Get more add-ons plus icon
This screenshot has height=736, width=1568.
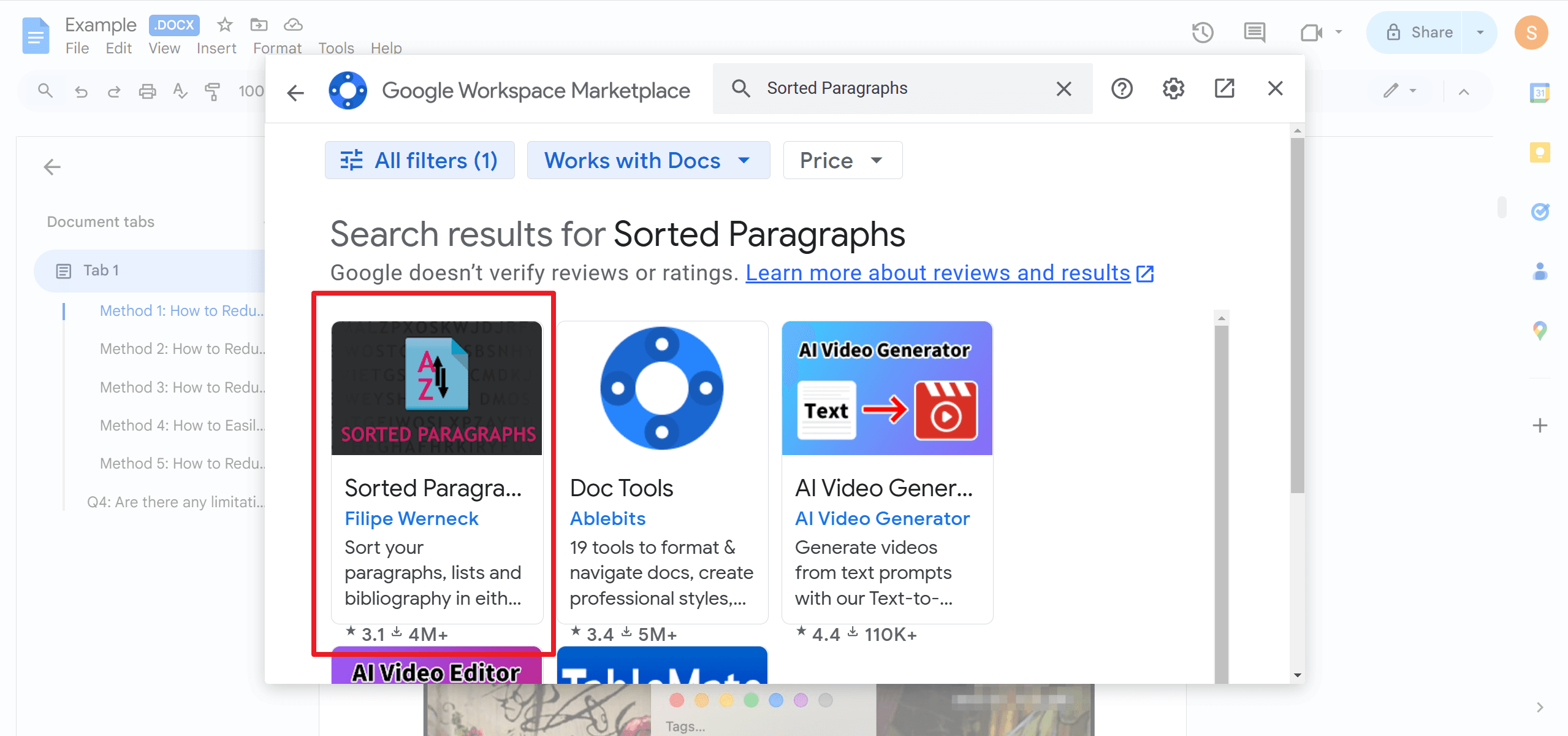(x=1540, y=425)
